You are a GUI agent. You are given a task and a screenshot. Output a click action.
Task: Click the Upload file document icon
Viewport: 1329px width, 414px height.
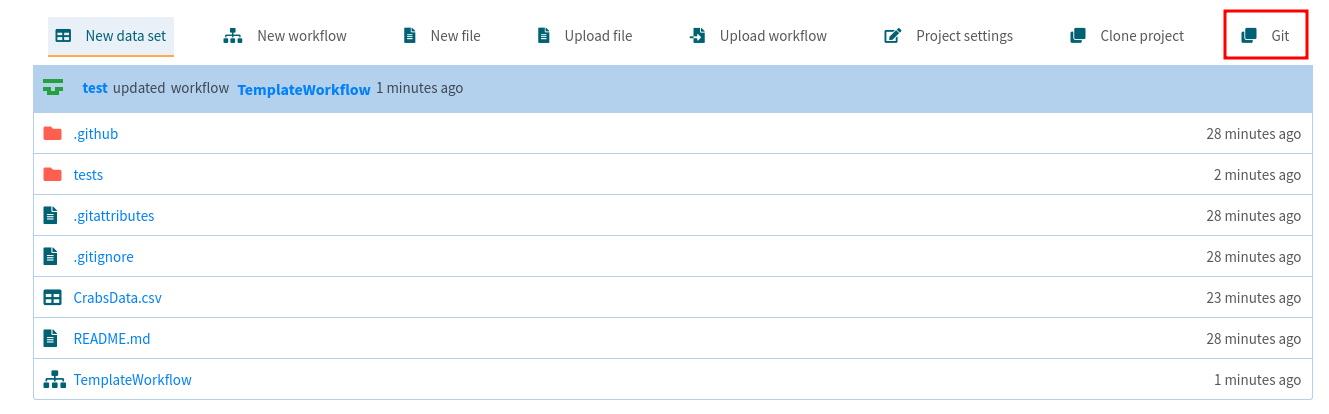click(543, 36)
